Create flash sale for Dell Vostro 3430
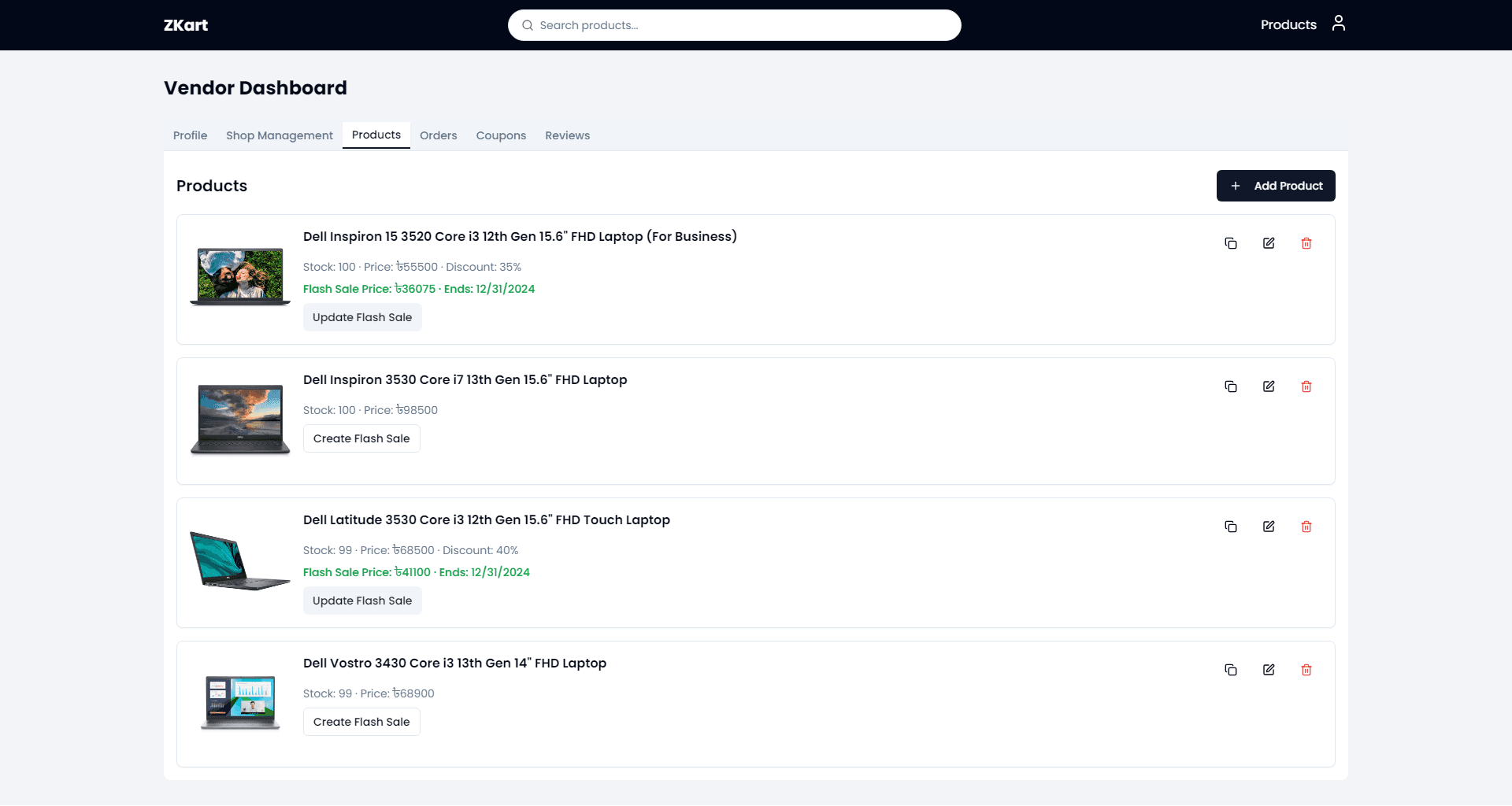This screenshot has height=806, width=1512. (361, 722)
